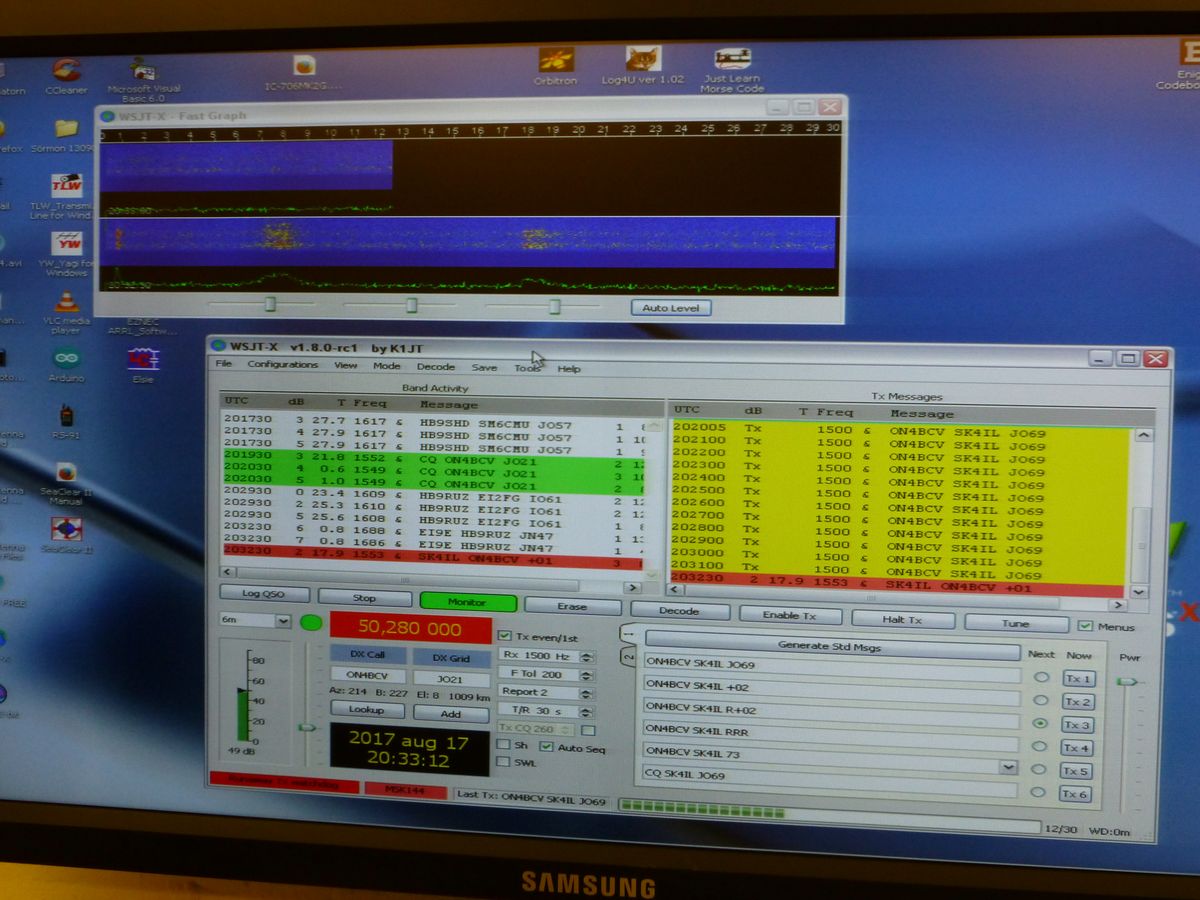Click the Tx 5 Now button
This screenshot has height=900, width=1200.
(x=1076, y=771)
